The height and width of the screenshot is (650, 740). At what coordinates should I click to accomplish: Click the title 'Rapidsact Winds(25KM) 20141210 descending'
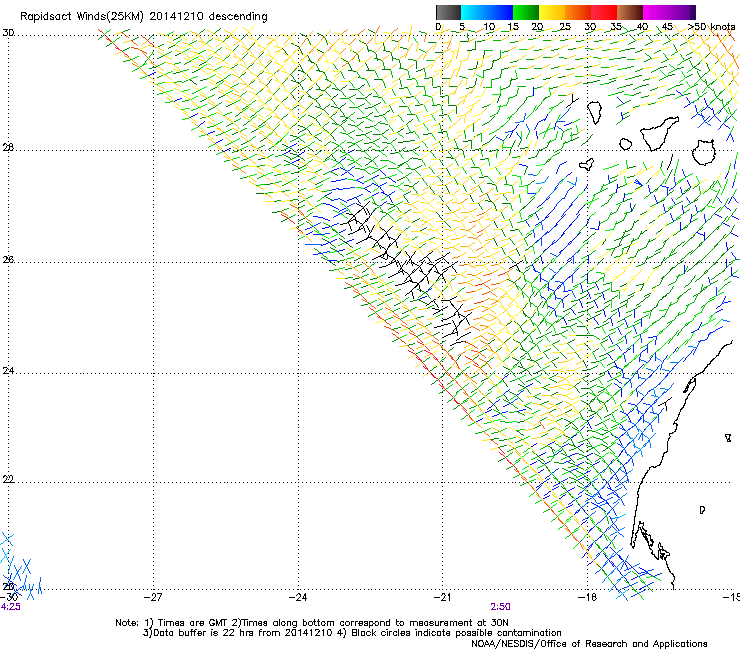click(143, 17)
